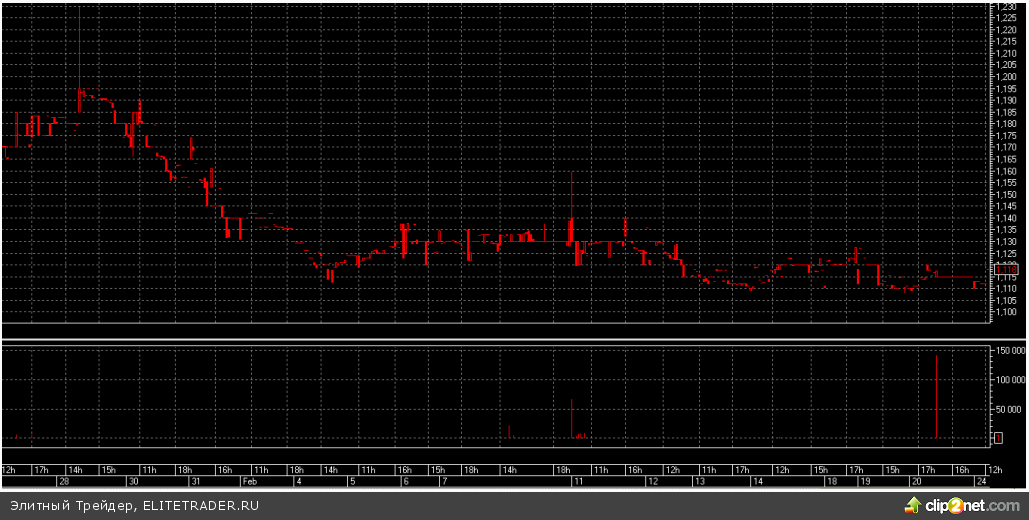Image resolution: width=1029 pixels, height=520 pixels.
Task: Select the Feb date label on timeline
Action: 246,481
